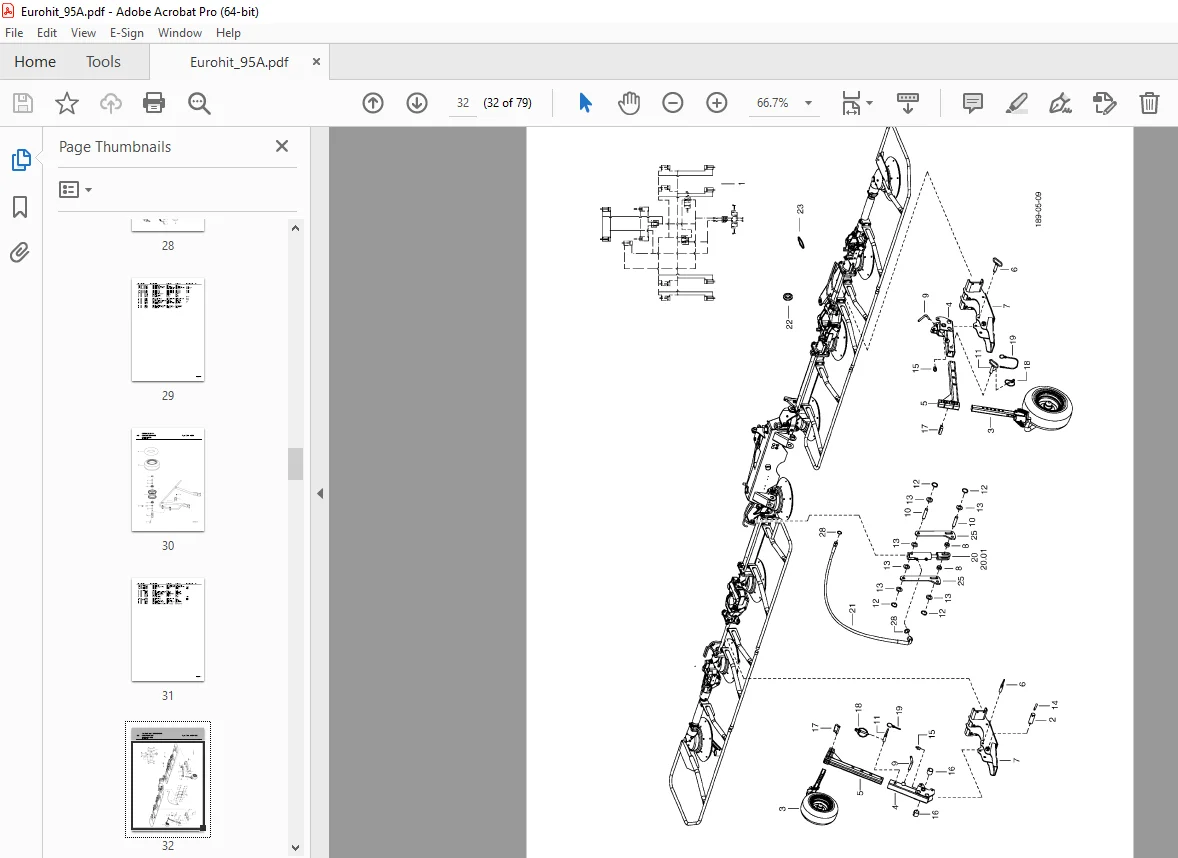Screen dimensions: 1178x858
Task: Click the "(32 of 79)" page count text
Action: pyautogui.click(x=507, y=103)
